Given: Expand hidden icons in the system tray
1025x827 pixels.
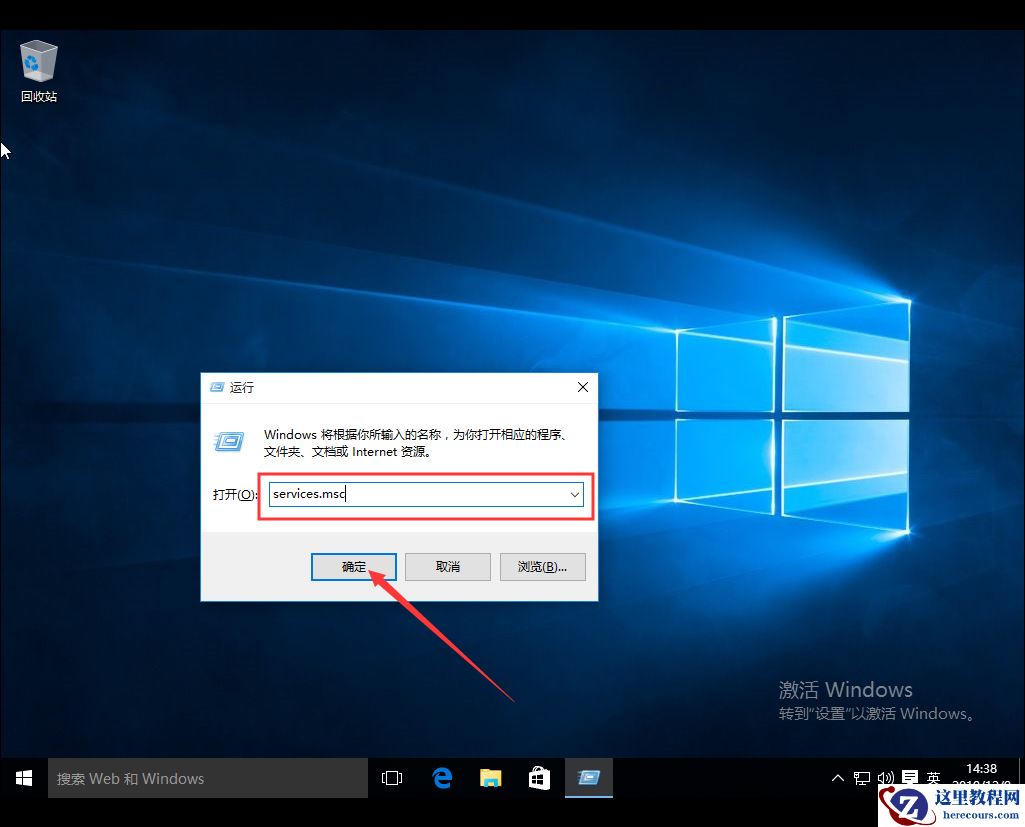Looking at the screenshot, I should 838,777.
